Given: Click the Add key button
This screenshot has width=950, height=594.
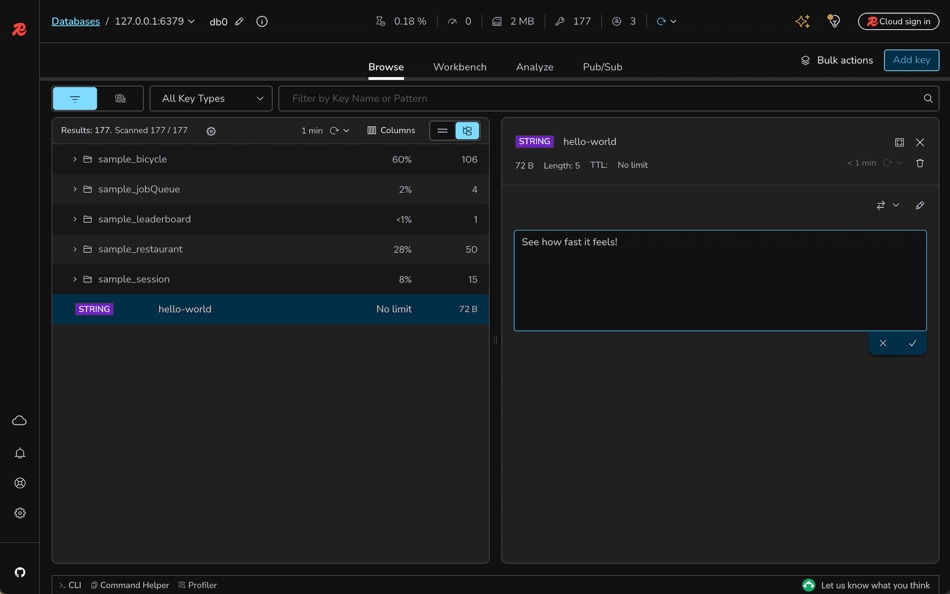Looking at the screenshot, I should coord(910,60).
